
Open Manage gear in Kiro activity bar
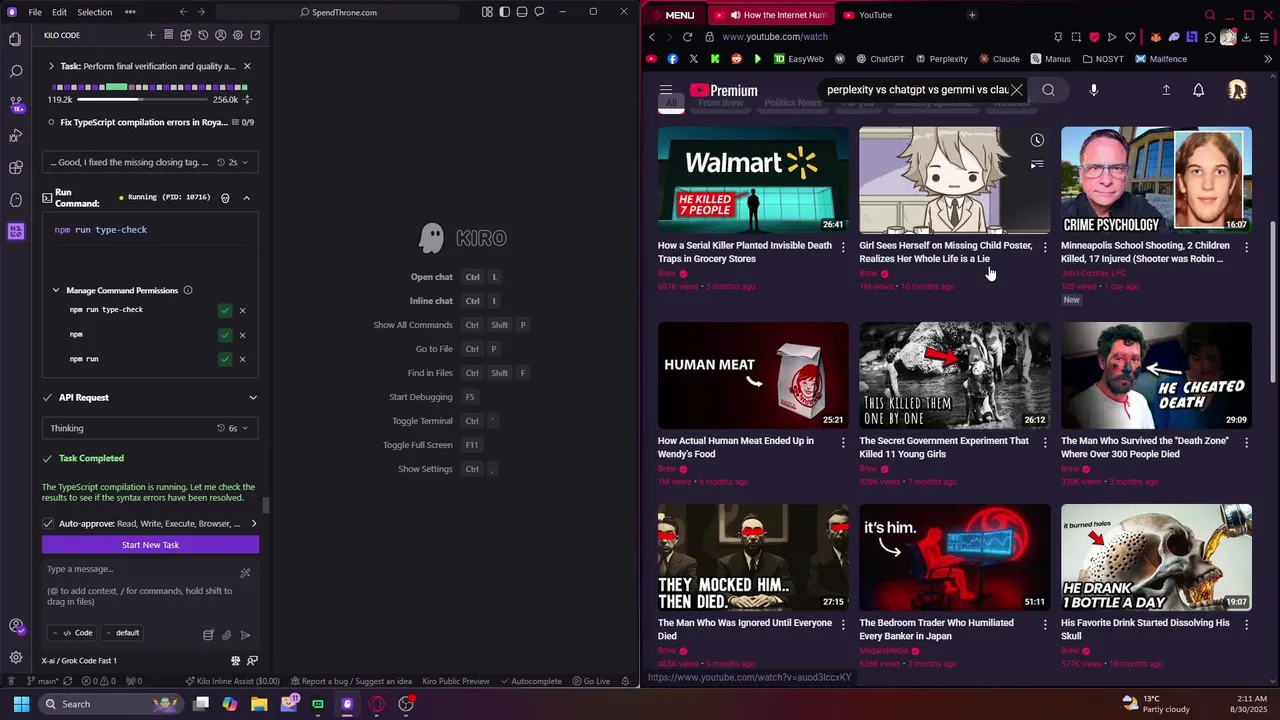coord(15,657)
